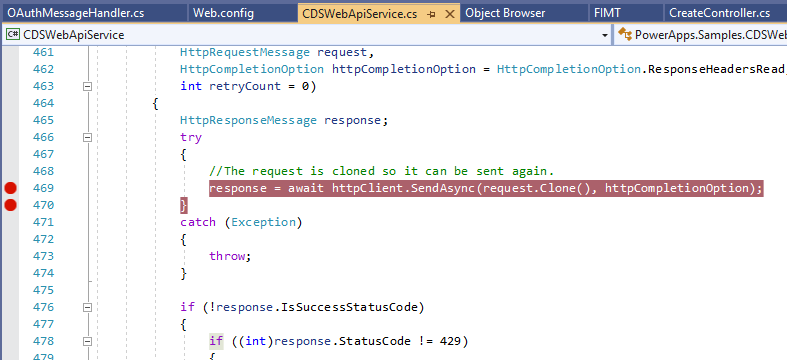
Task: Click the 'catch' keyword on line 471
Action: pos(198,222)
